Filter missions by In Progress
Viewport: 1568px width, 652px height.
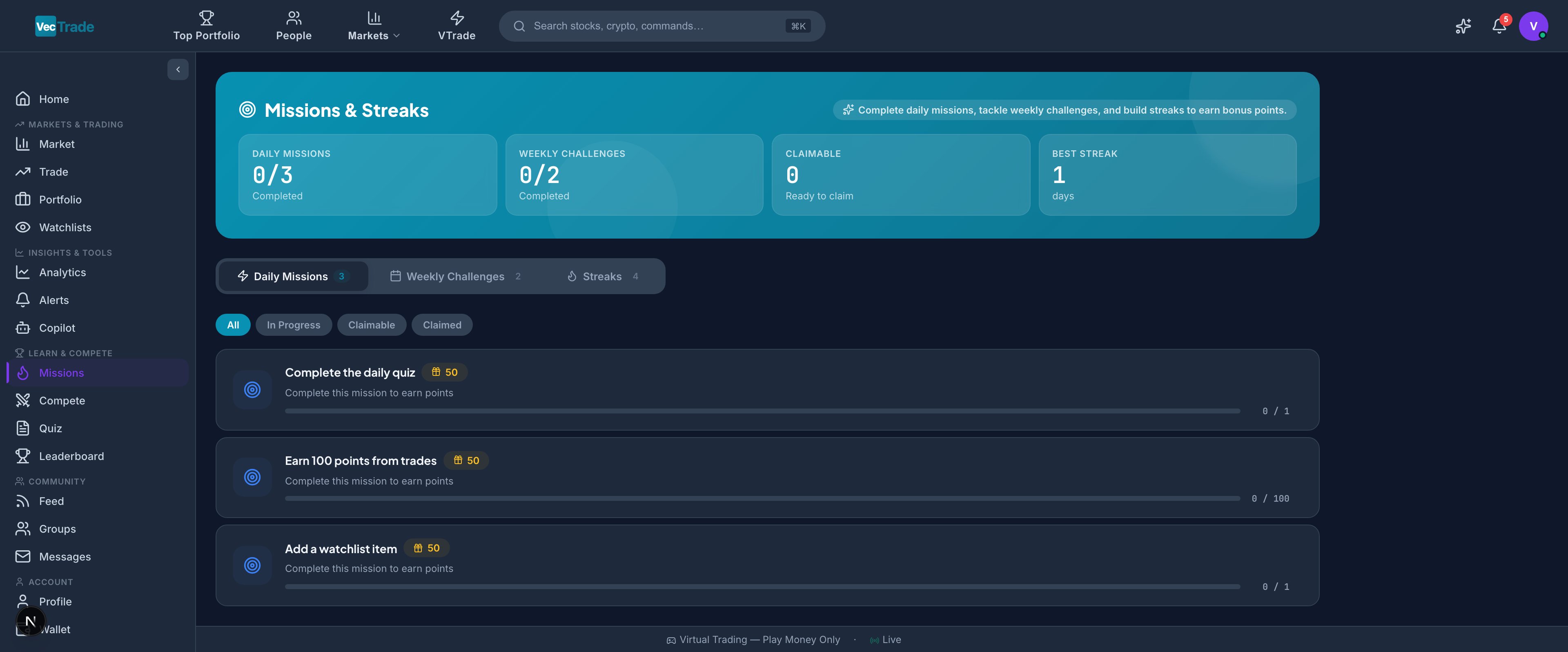tap(294, 325)
